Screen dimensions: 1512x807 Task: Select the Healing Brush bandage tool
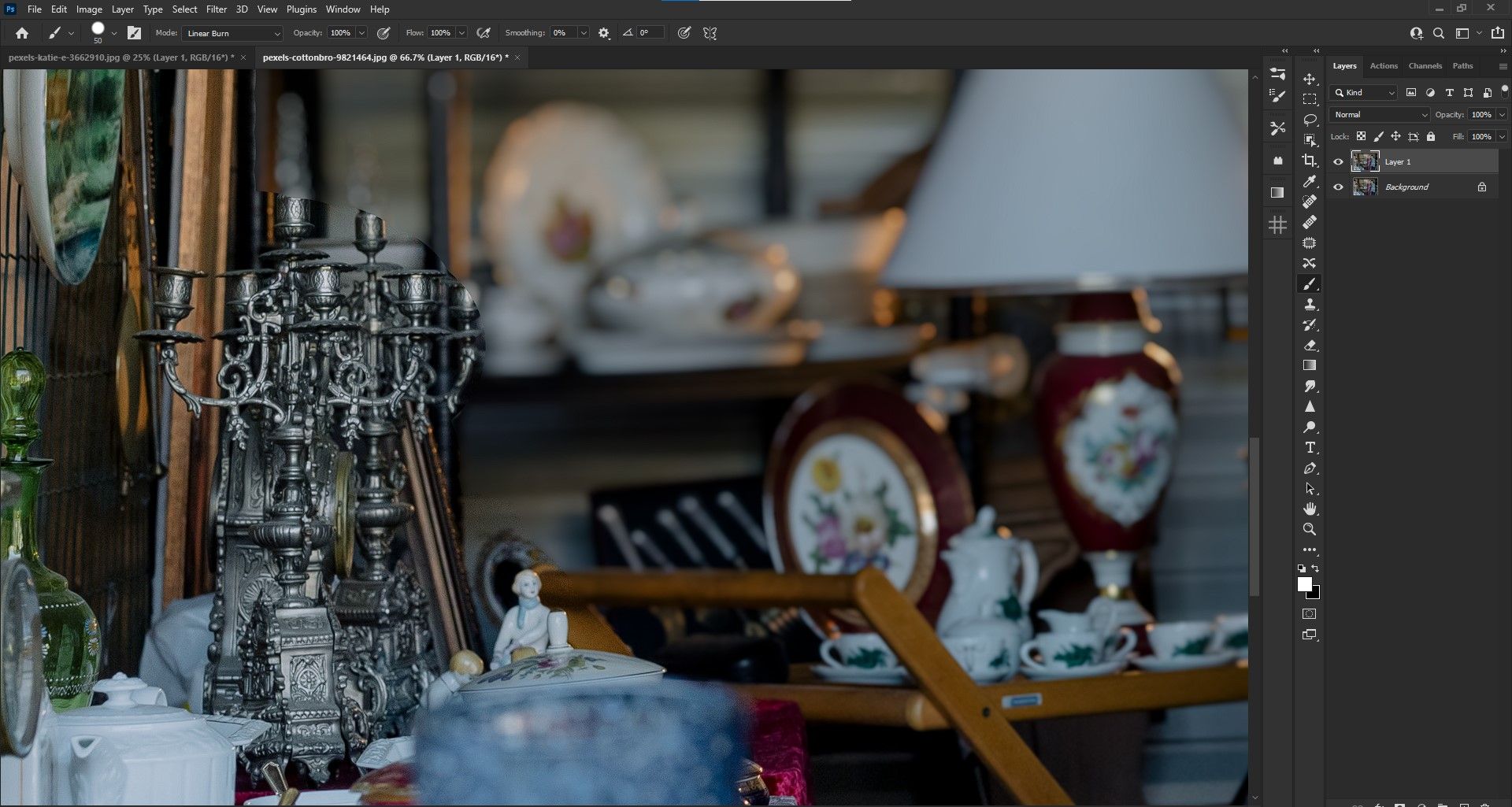click(x=1310, y=223)
